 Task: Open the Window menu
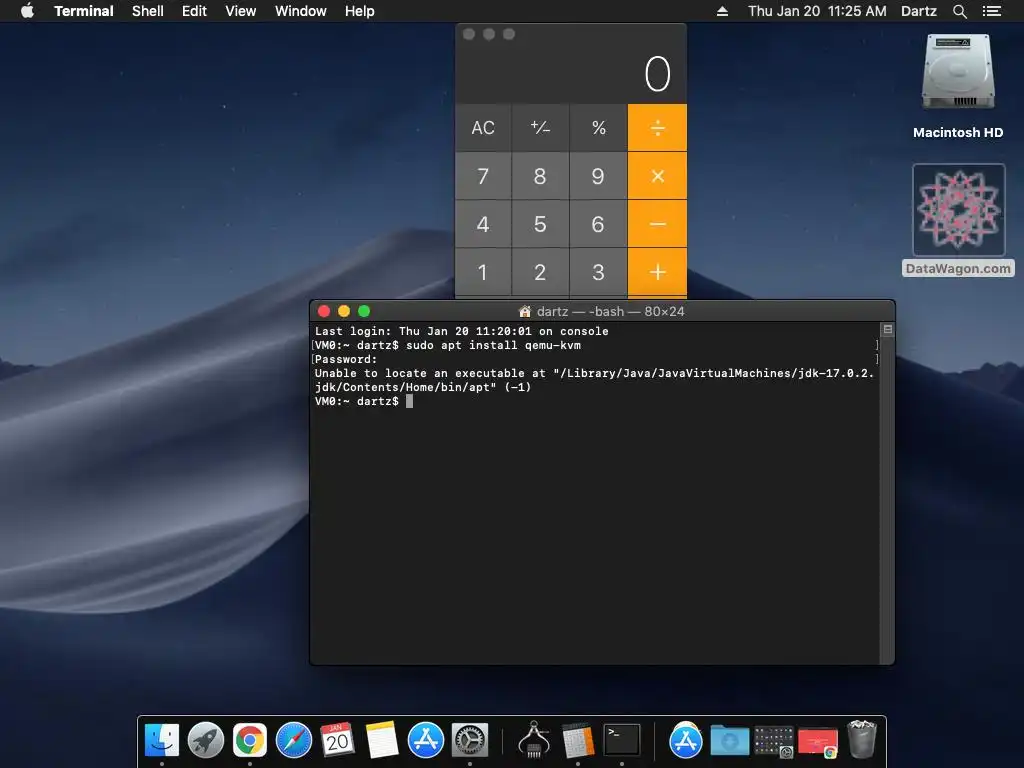pos(300,11)
